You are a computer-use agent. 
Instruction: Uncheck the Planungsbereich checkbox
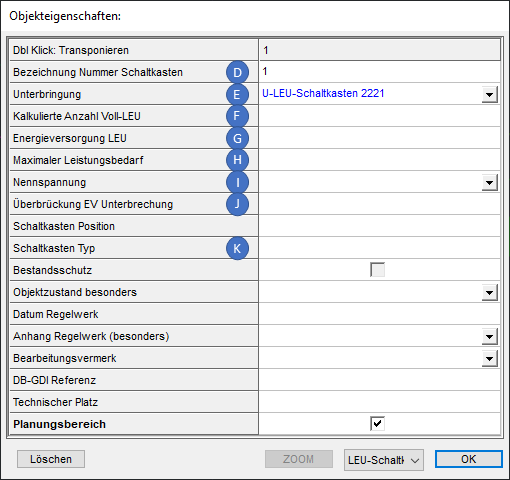coord(377,424)
